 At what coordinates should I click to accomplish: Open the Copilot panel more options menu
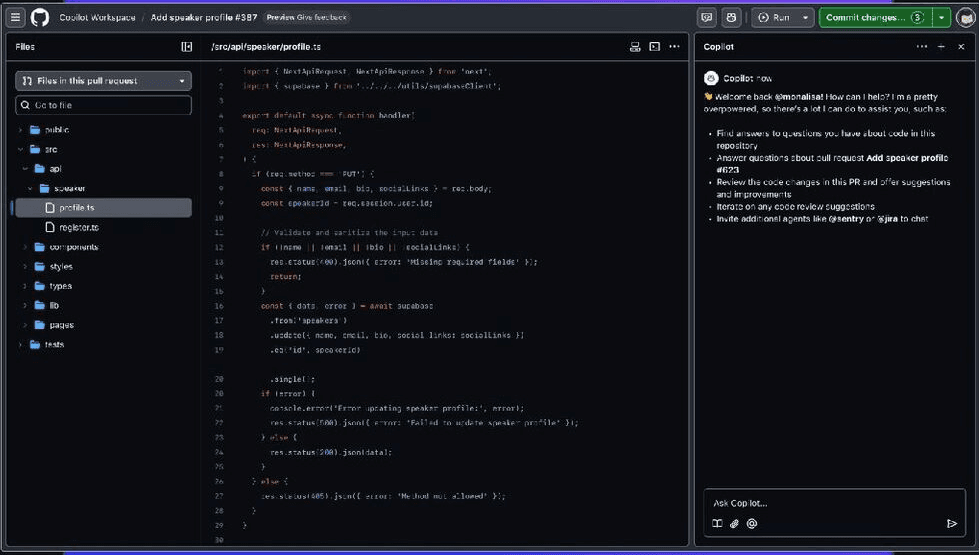coord(921,47)
